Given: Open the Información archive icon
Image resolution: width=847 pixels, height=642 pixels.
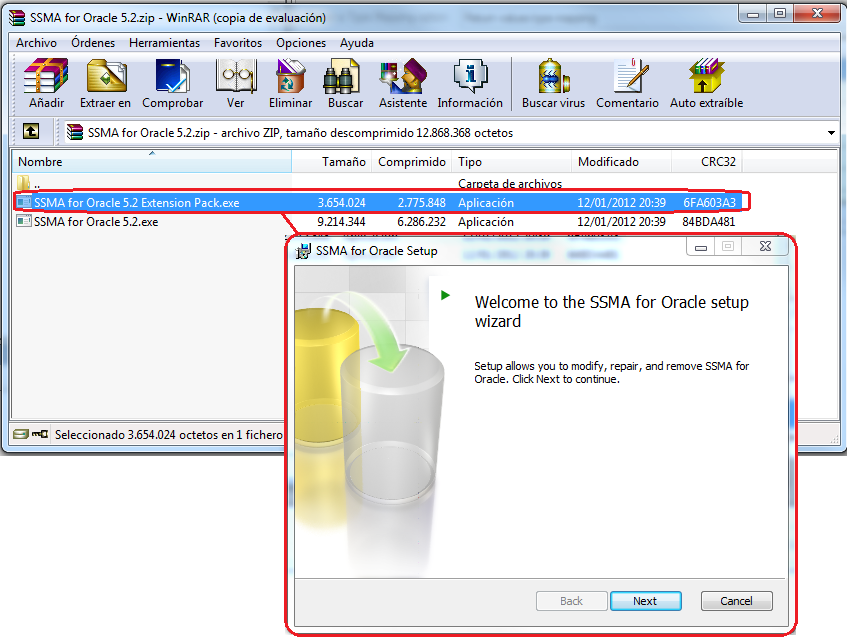Looking at the screenshot, I should (470, 83).
